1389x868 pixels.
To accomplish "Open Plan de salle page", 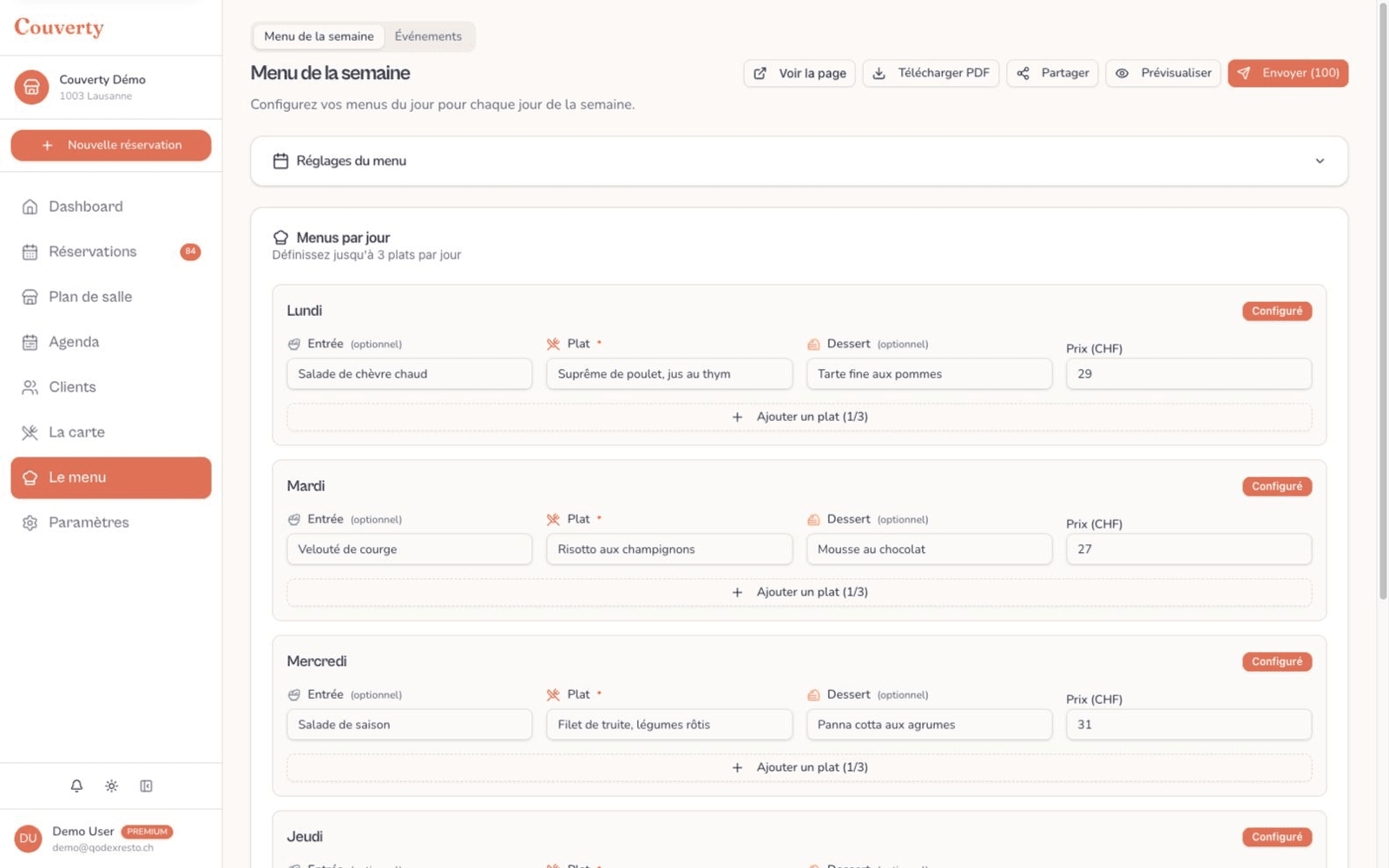I will point(111,297).
